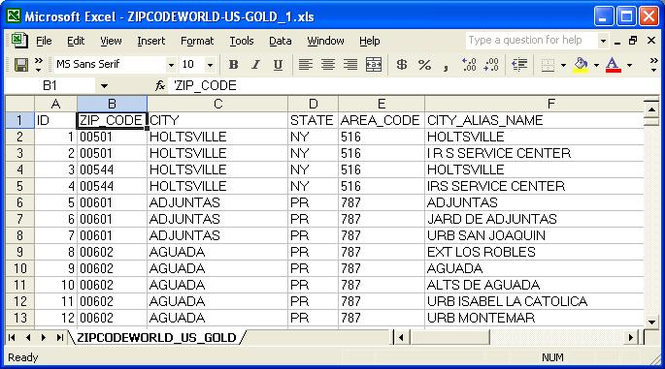Open the Name Box dropdown
Image resolution: width=665 pixels, height=369 pixels.
point(104,86)
